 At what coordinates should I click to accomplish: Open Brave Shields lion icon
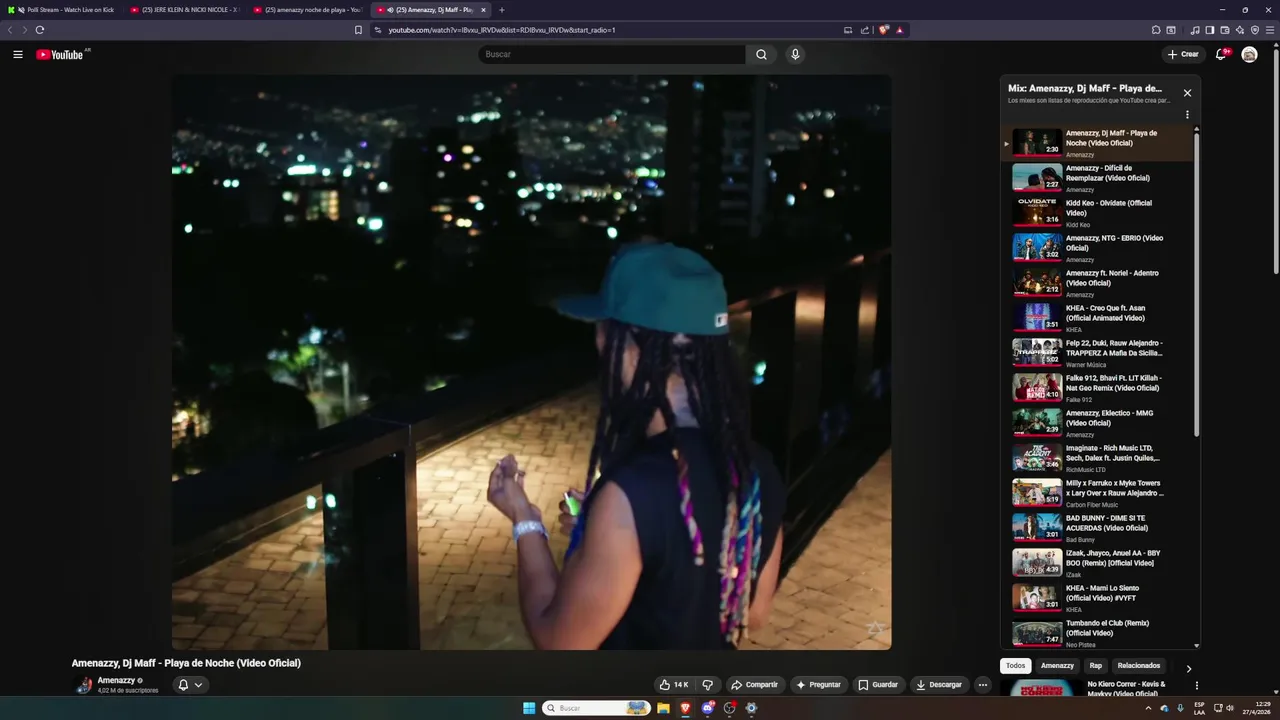pos(884,30)
